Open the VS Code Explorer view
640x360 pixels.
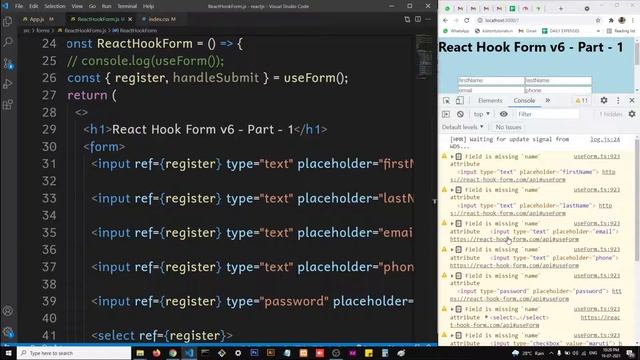tap(7, 22)
